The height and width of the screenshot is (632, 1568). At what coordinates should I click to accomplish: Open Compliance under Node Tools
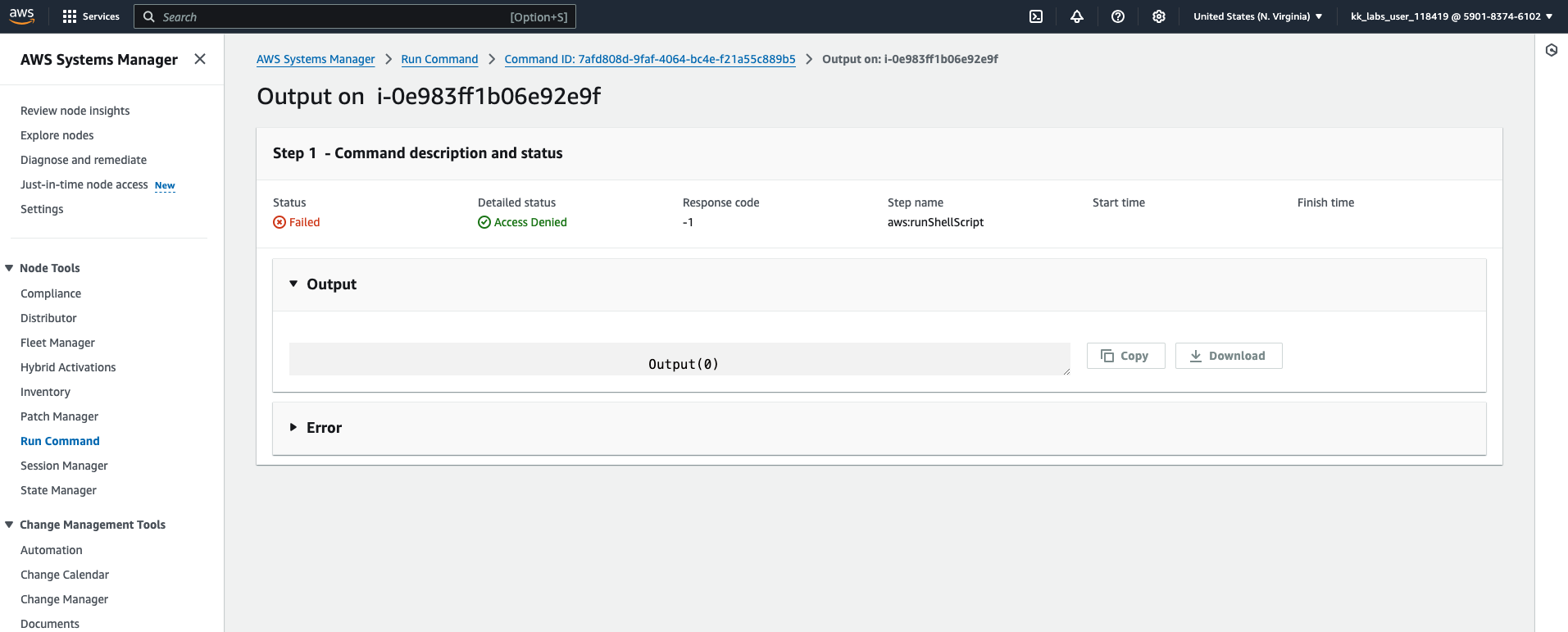click(x=51, y=293)
